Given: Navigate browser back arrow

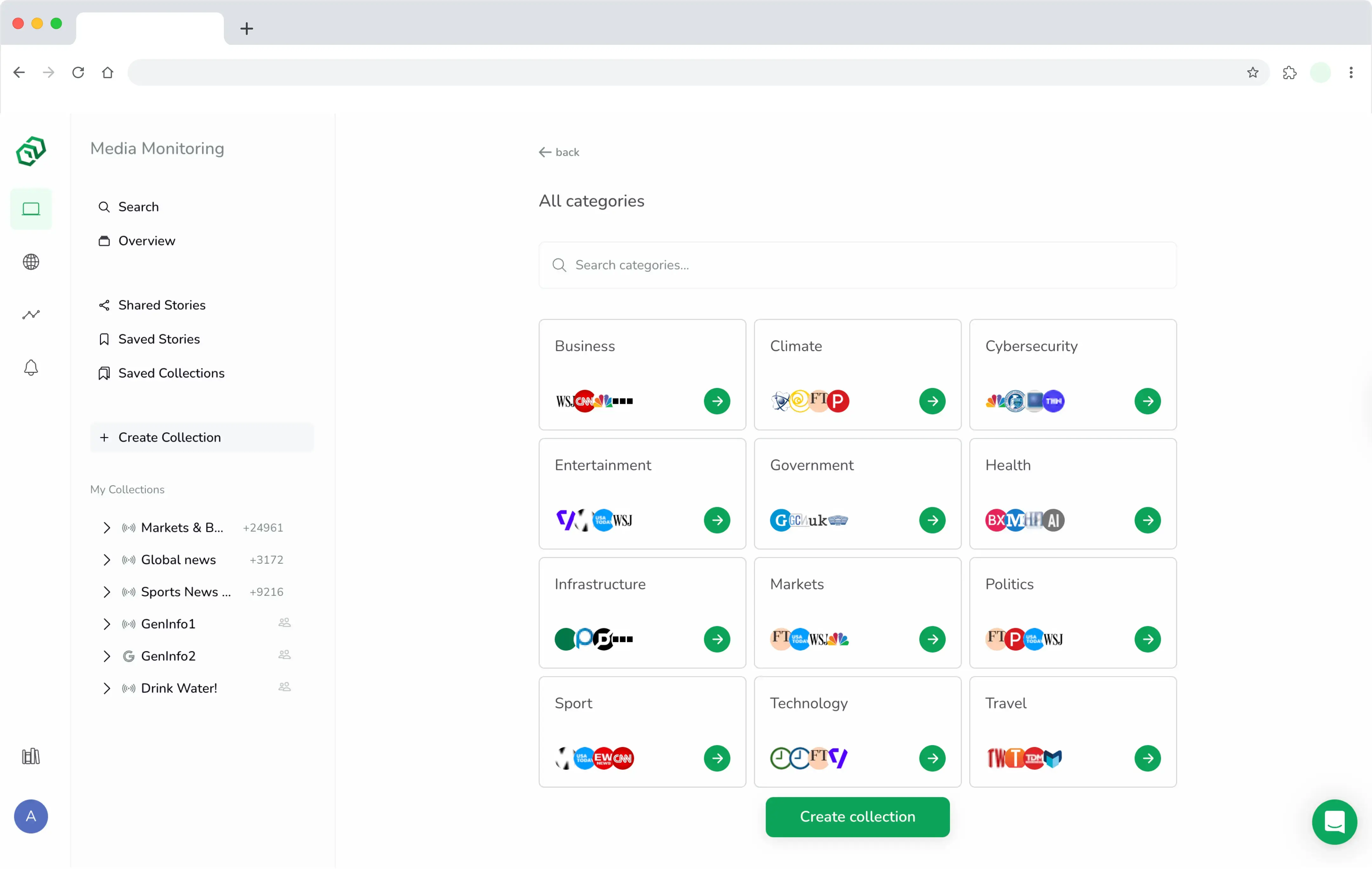Looking at the screenshot, I should click(x=19, y=72).
